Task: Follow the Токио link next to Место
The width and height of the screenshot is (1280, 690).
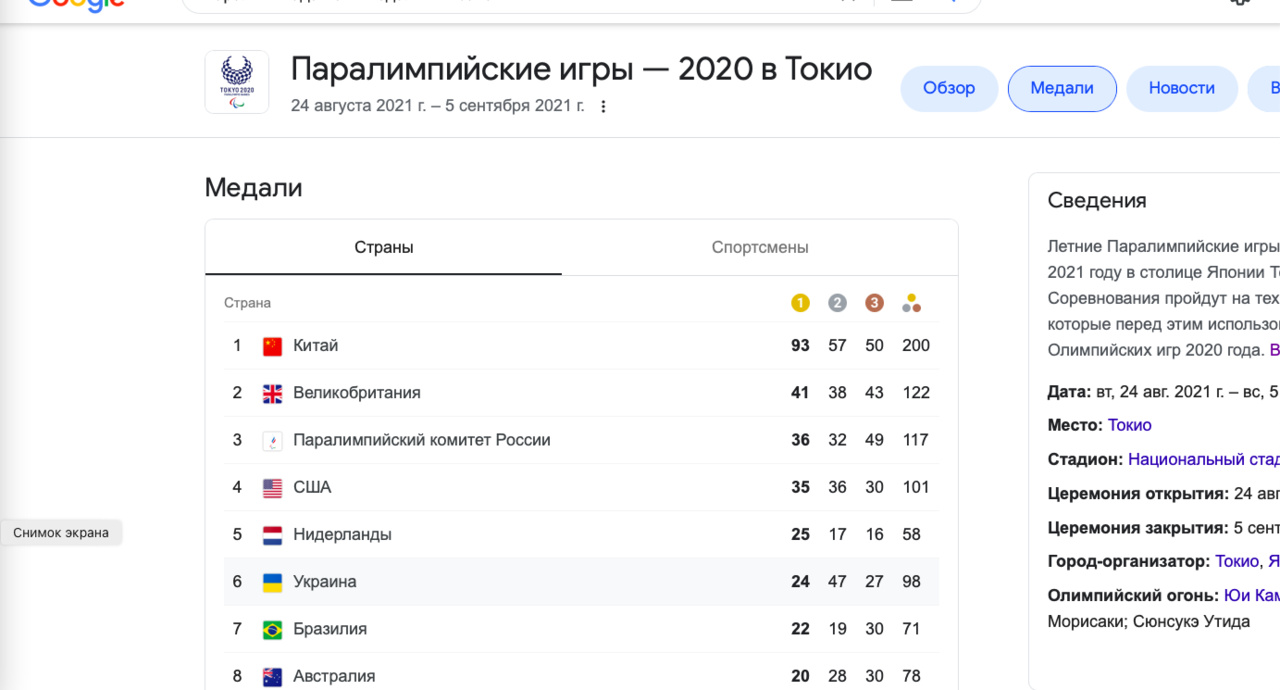Action: click(1130, 425)
